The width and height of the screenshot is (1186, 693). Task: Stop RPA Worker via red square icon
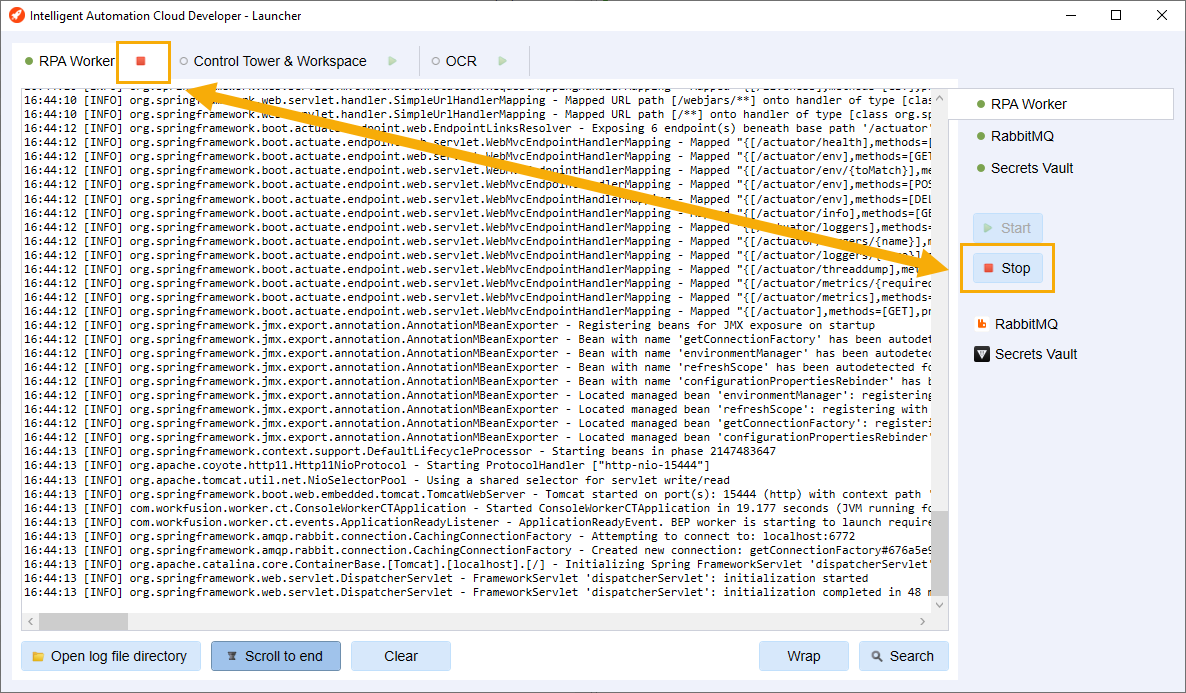pyautogui.click(x=141, y=61)
